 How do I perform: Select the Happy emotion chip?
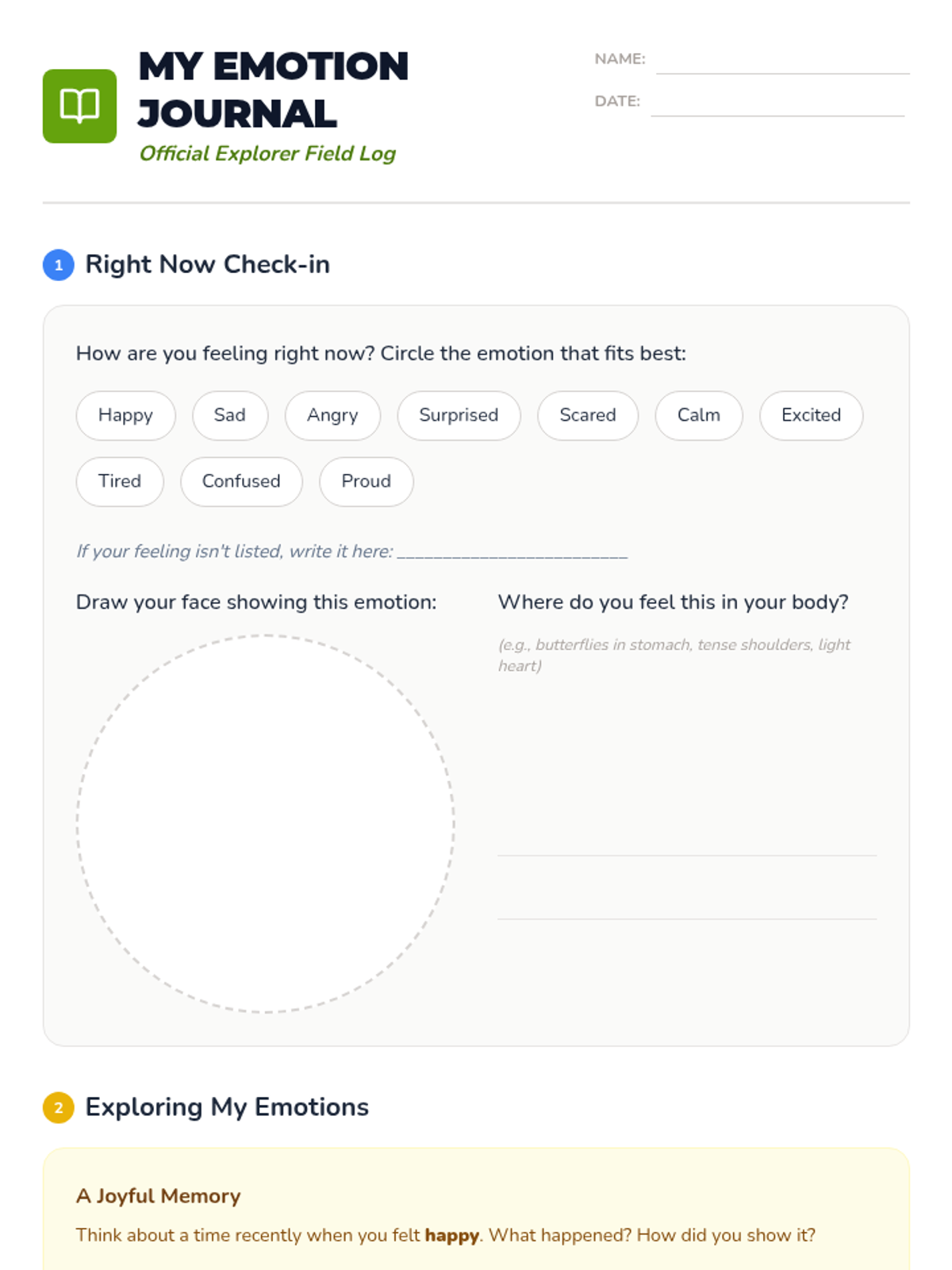click(125, 415)
